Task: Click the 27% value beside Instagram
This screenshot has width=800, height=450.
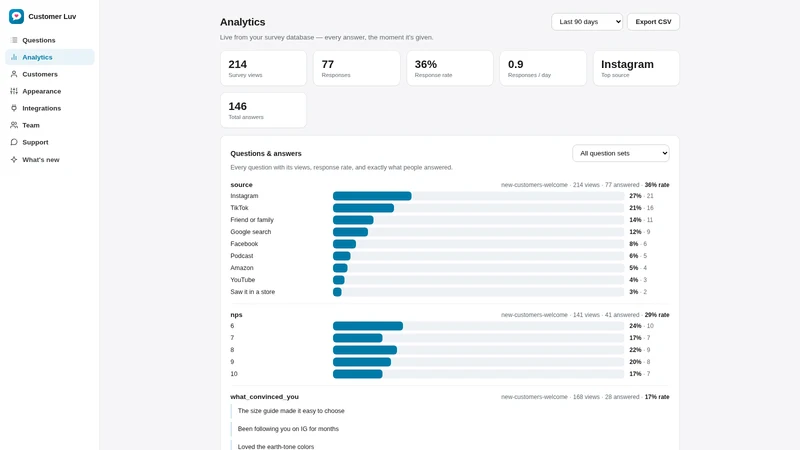Action: pyautogui.click(x=635, y=196)
